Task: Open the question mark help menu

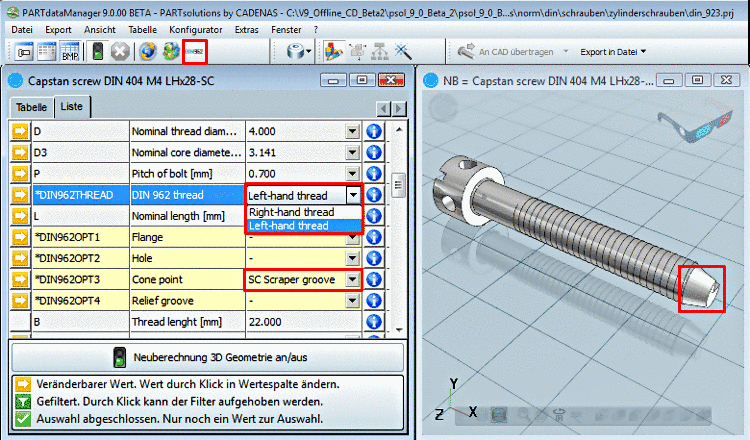Action: click(316, 30)
